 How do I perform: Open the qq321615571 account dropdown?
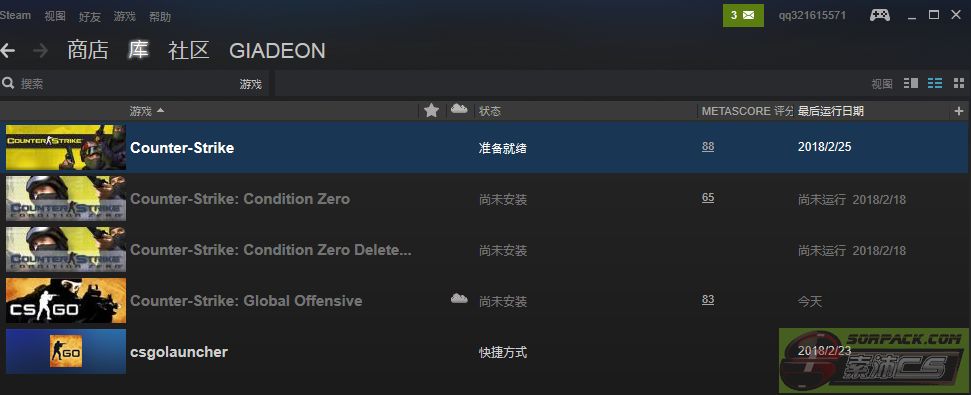click(x=812, y=15)
